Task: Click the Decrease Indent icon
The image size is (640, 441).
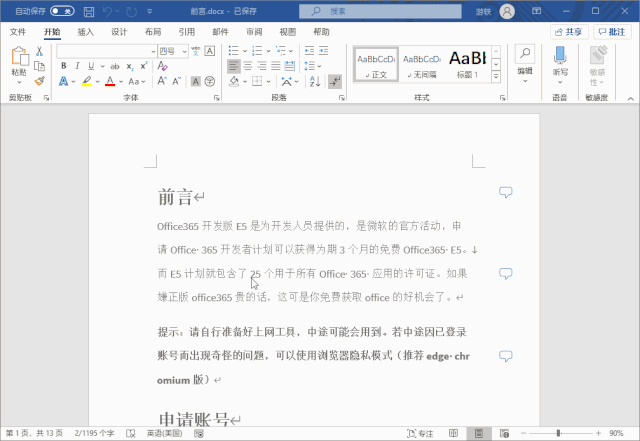Action: [309, 51]
